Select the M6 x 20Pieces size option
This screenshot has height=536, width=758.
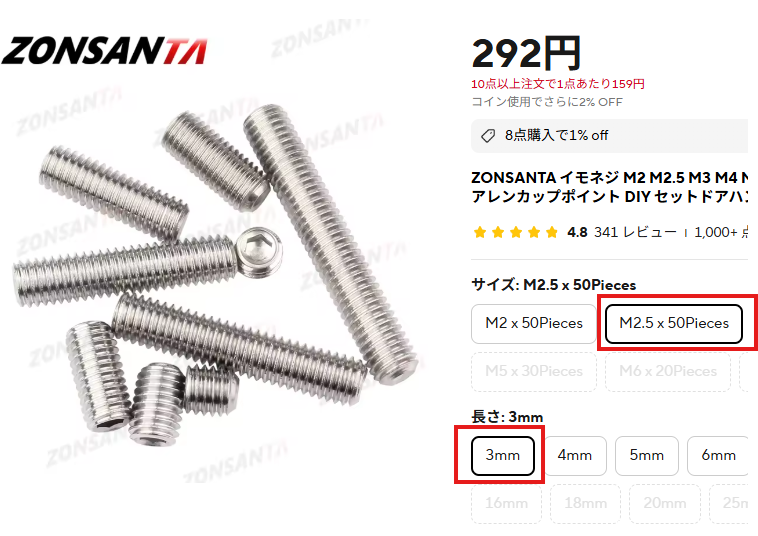[668, 371]
